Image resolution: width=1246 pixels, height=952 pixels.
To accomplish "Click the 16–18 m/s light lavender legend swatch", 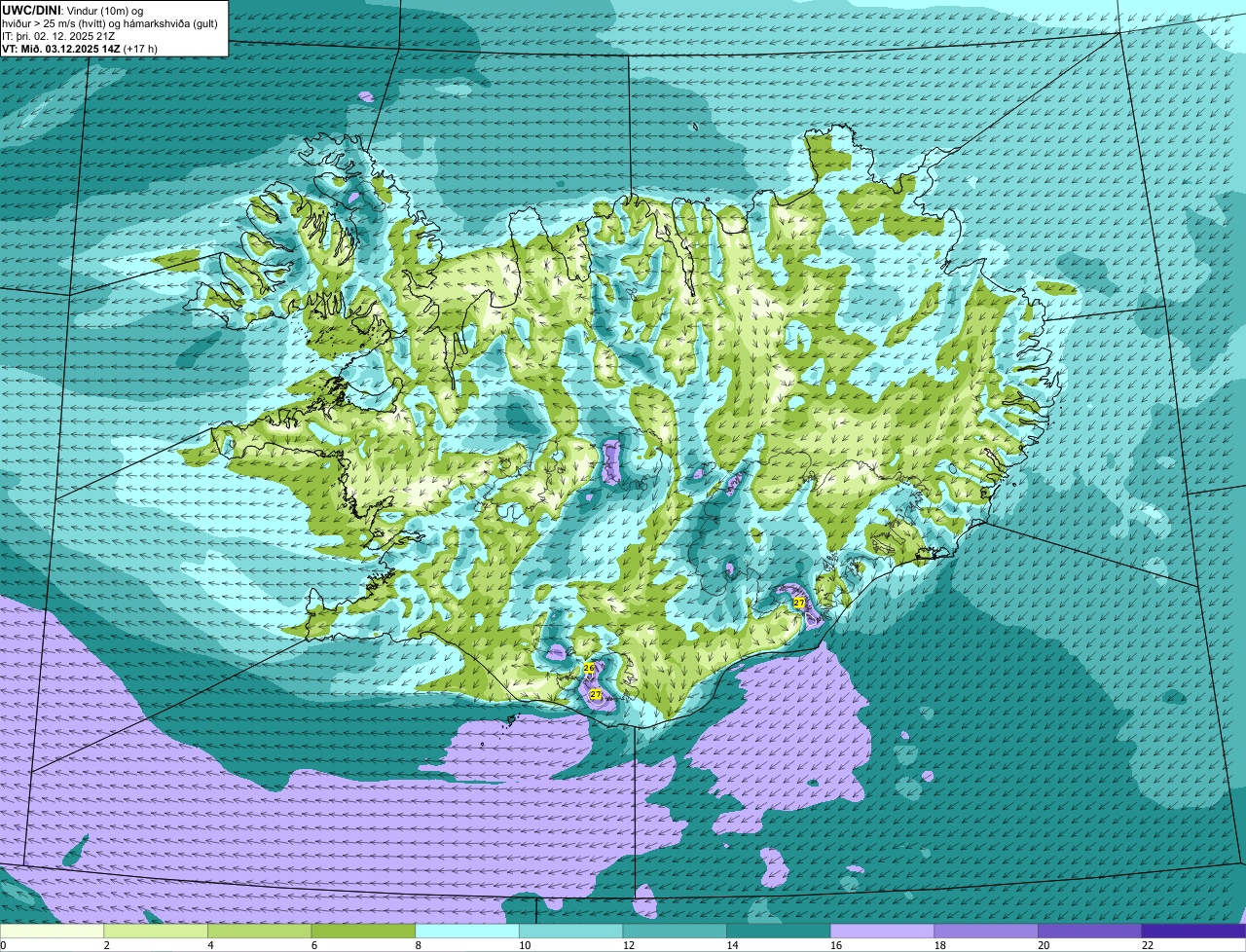I will (x=882, y=931).
